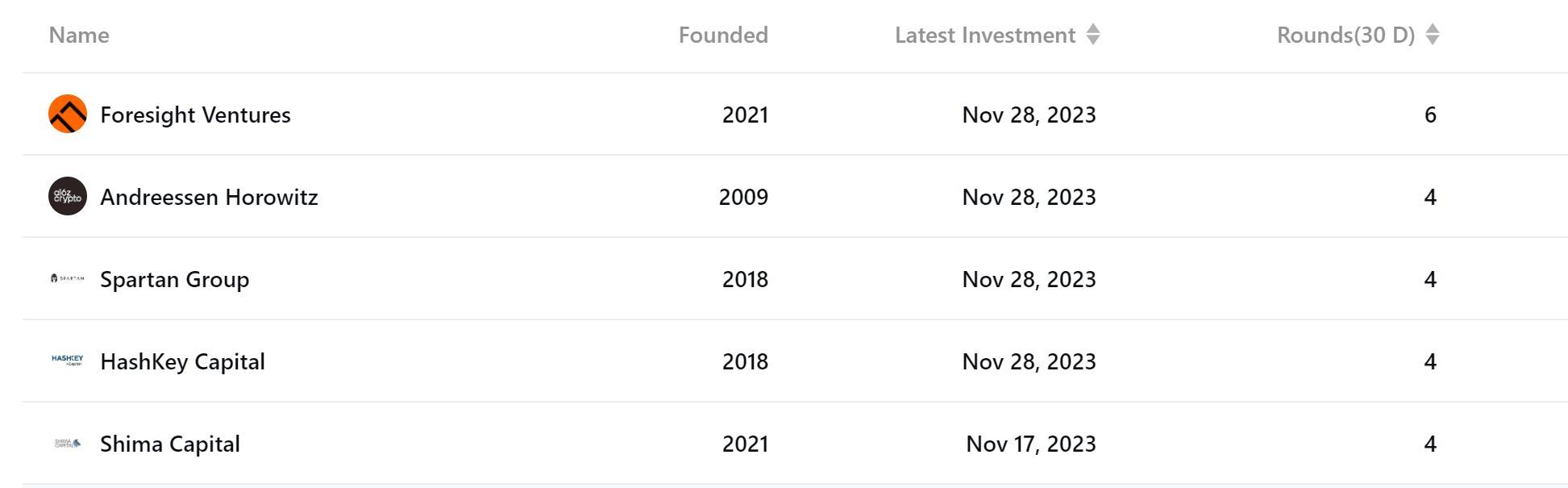Select Andreessen Horowitz's founded year 2009
1568x488 pixels.
(x=743, y=197)
